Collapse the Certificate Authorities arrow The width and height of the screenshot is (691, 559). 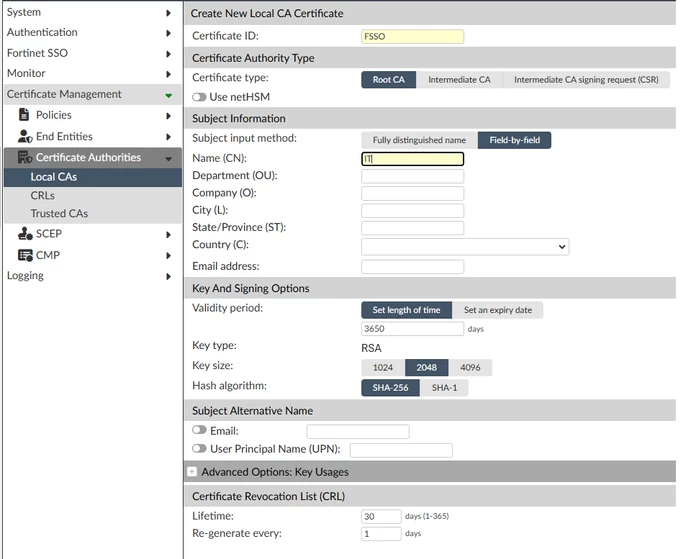tap(168, 159)
